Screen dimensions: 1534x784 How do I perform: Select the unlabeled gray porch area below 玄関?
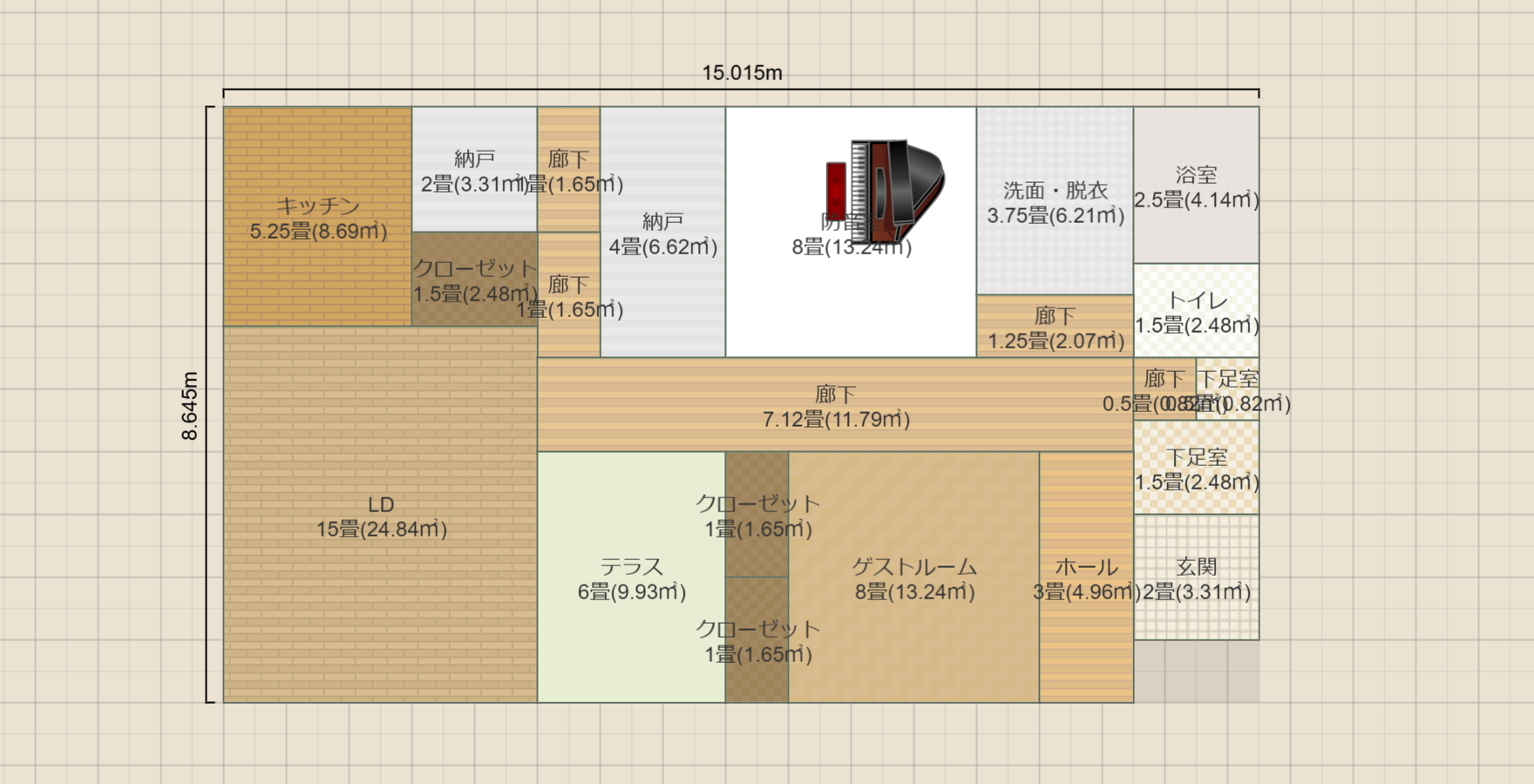click(x=1196, y=672)
